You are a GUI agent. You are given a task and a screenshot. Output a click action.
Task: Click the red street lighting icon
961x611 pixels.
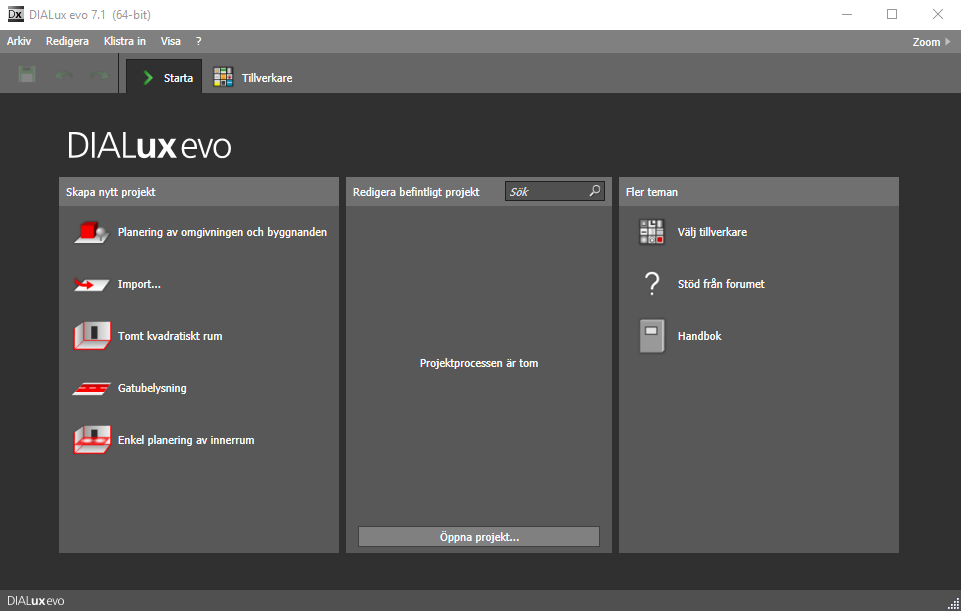tap(92, 389)
